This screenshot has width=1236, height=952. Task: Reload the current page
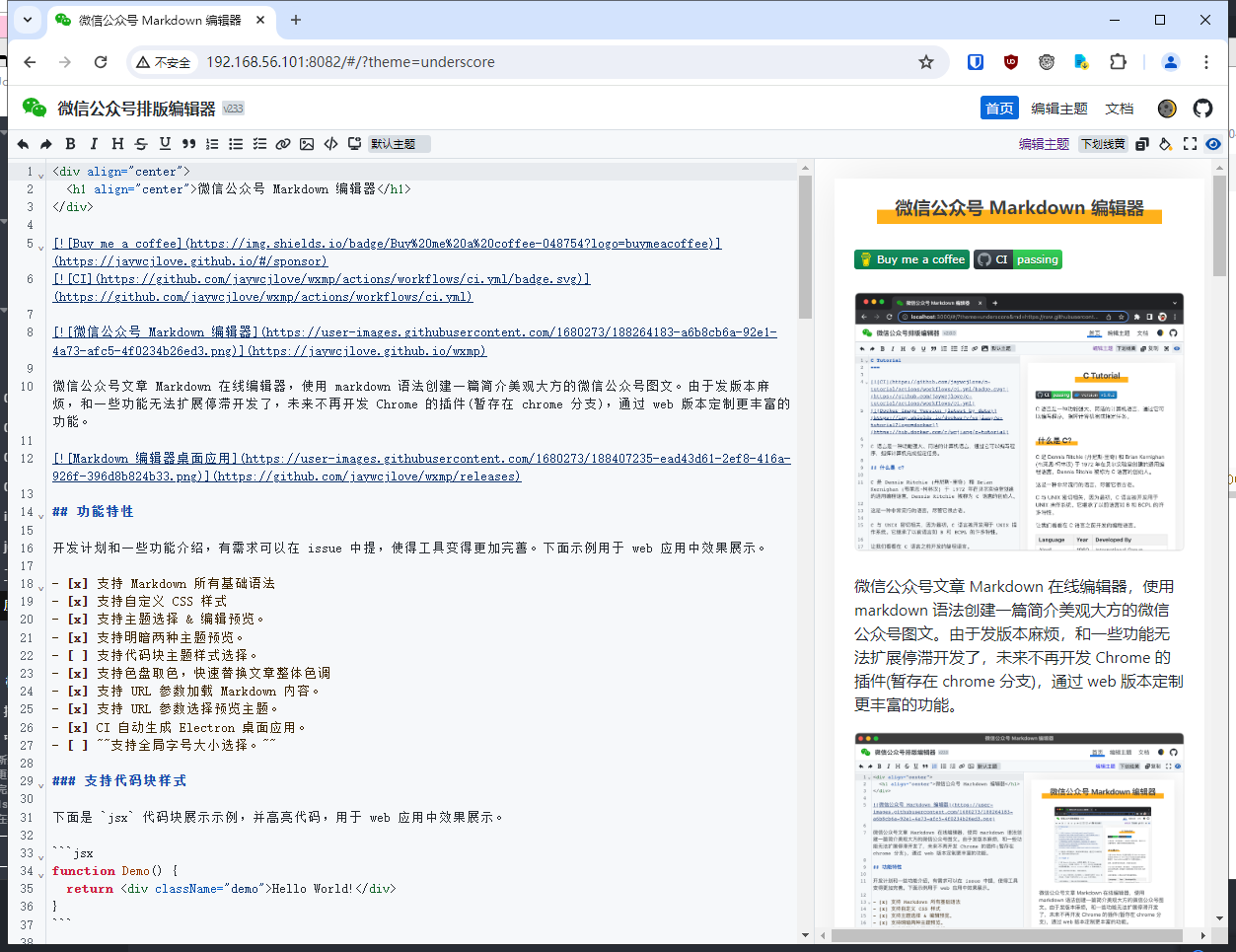click(x=101, y=62)
